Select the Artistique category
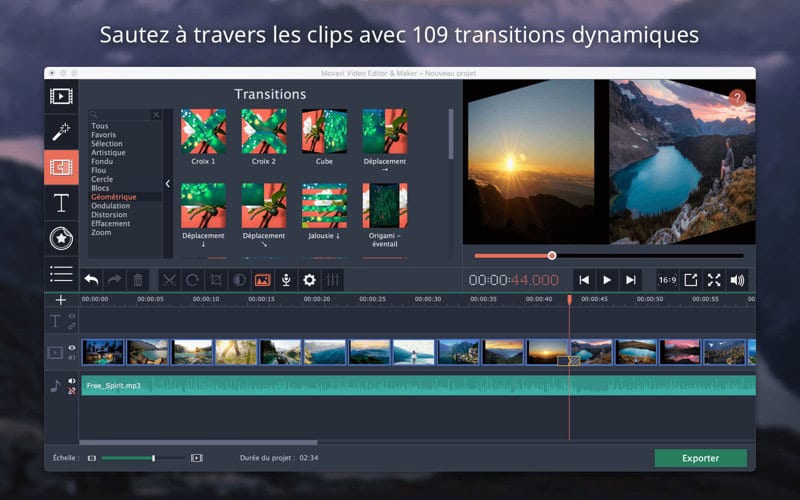 tap(108, 153)
